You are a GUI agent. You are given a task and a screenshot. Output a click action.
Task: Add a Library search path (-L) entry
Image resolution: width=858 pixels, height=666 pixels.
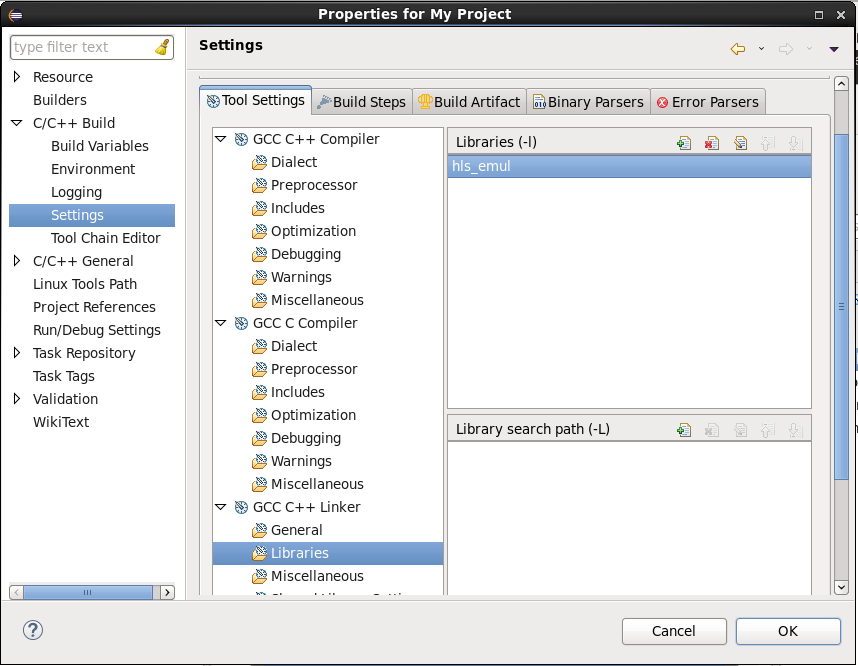(683, 430)
